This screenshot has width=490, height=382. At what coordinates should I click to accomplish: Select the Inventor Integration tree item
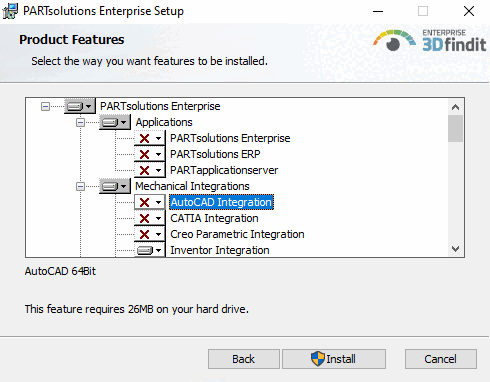(x=220, y=250)
